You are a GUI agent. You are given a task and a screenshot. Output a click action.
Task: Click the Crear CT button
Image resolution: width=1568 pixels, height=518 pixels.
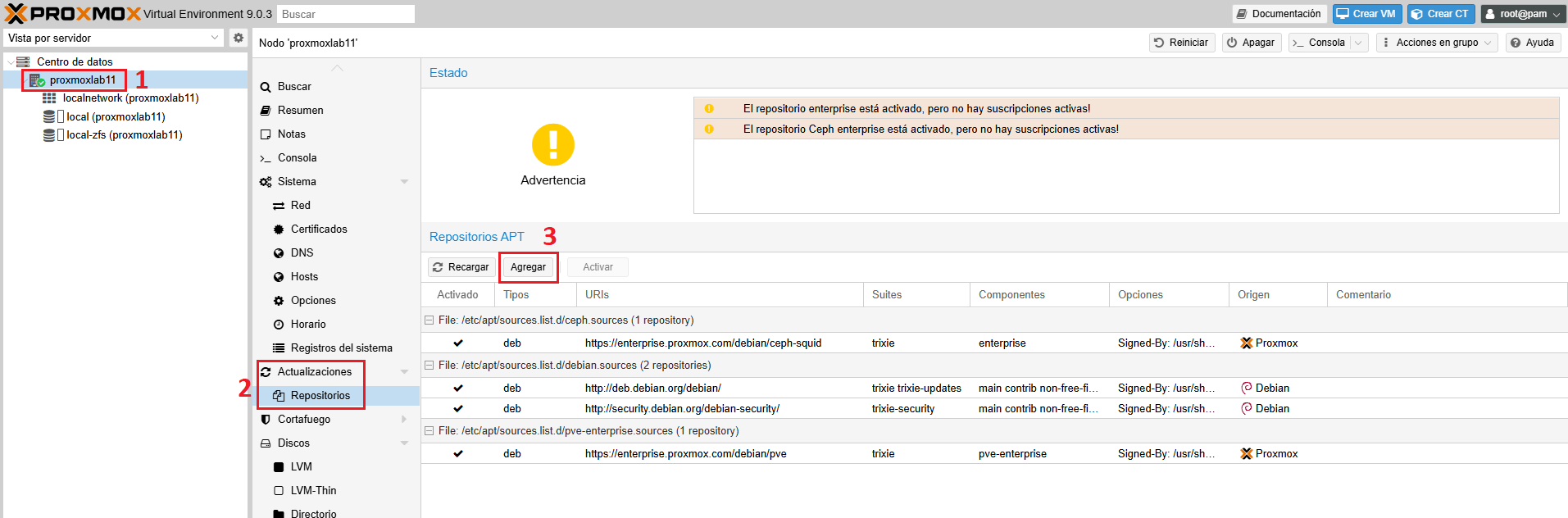pos(1441,14)
